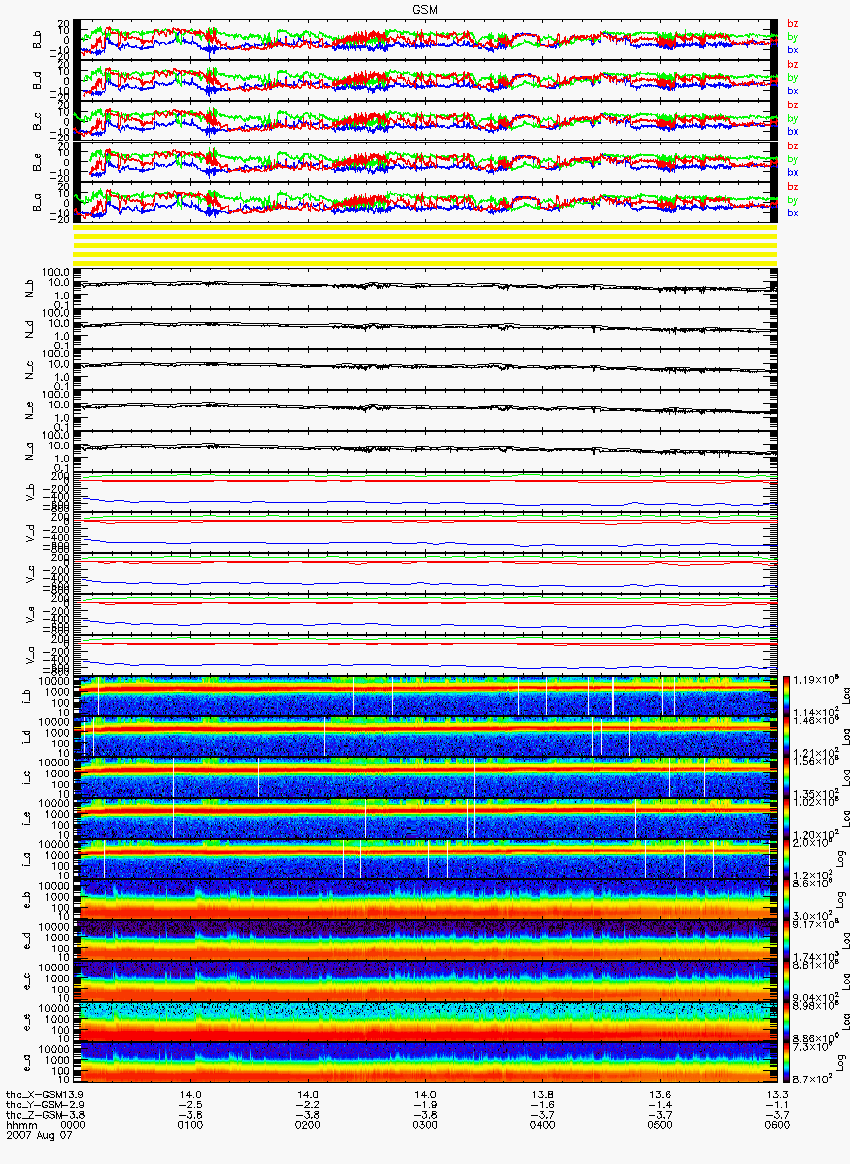Click the color bar beside the e_a spectrogram
Image resolution: width=850 pixels, height=1164 pixels.
point(787,1064)
